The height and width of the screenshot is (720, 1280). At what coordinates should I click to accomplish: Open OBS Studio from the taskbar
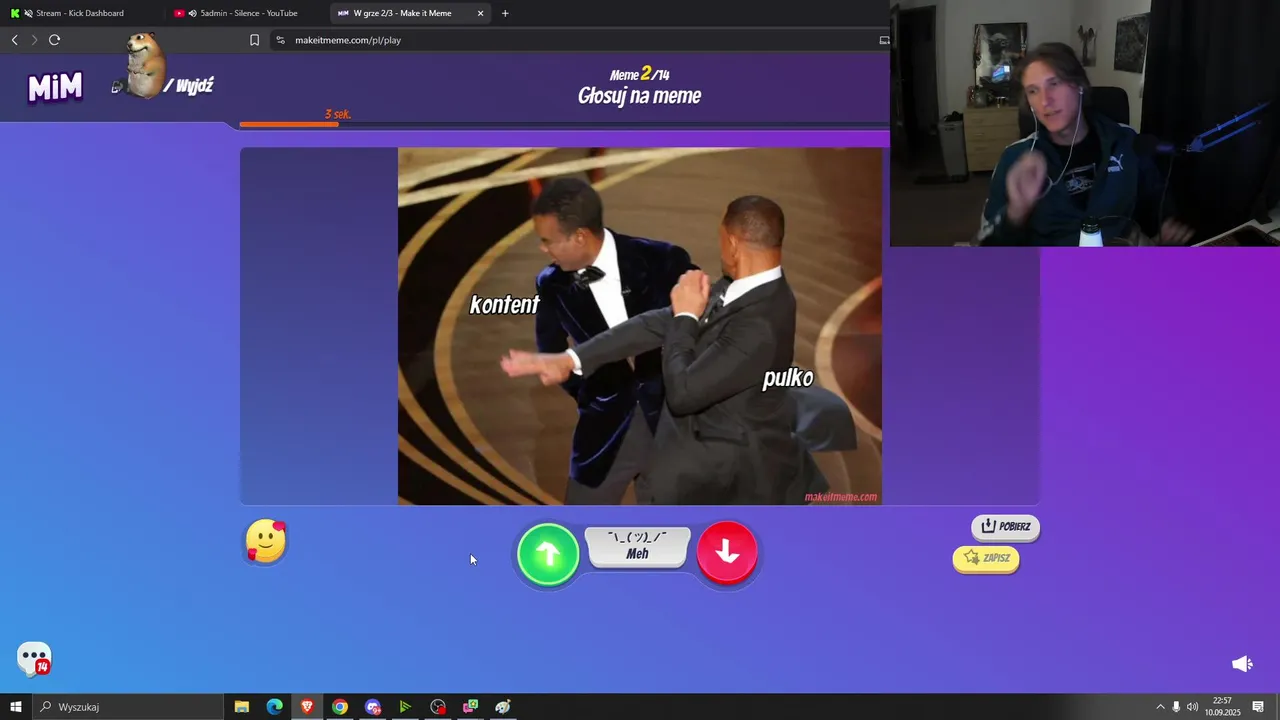pos(438,707)
